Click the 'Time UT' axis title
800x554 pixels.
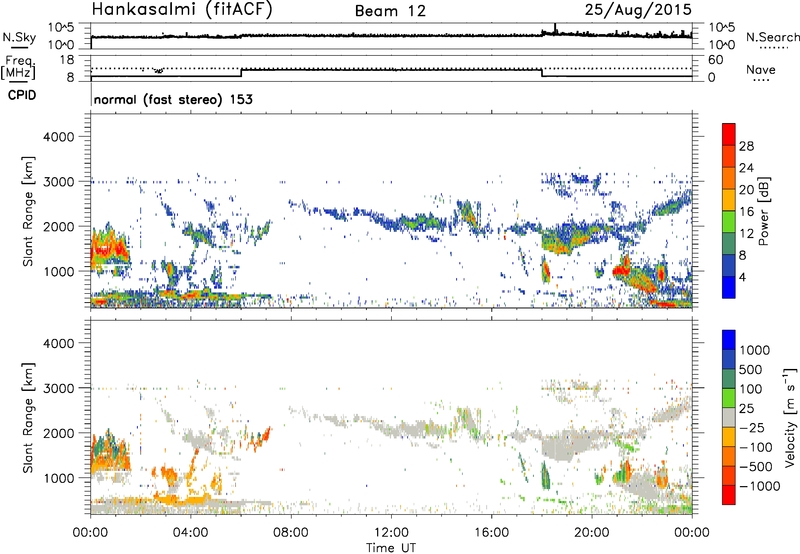click(391, 548)
